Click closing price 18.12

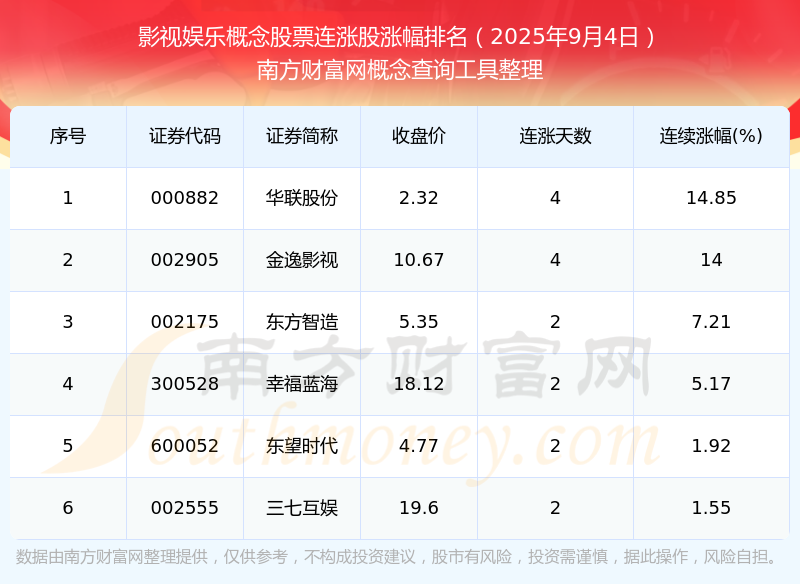[419, 384]
